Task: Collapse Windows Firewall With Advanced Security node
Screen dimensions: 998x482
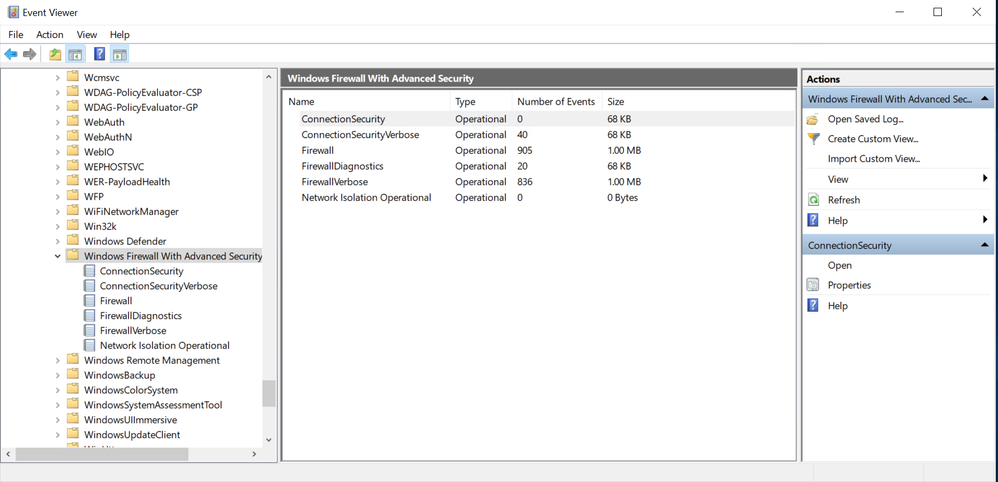Action: [58, 256]
